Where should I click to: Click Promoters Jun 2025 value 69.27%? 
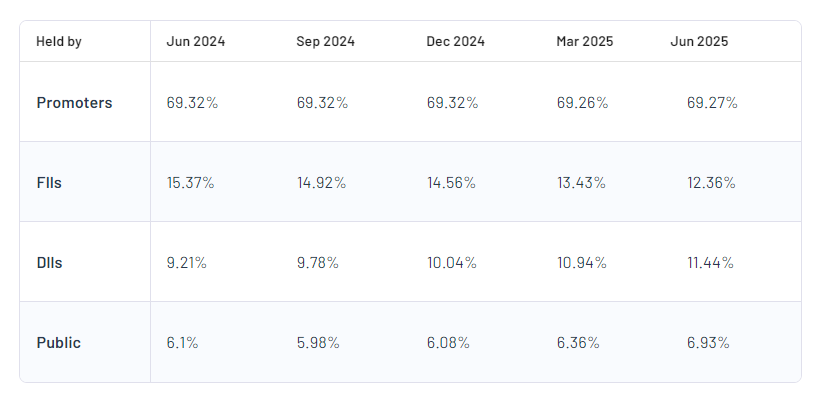pyautogui.click(x=712, y=103)
